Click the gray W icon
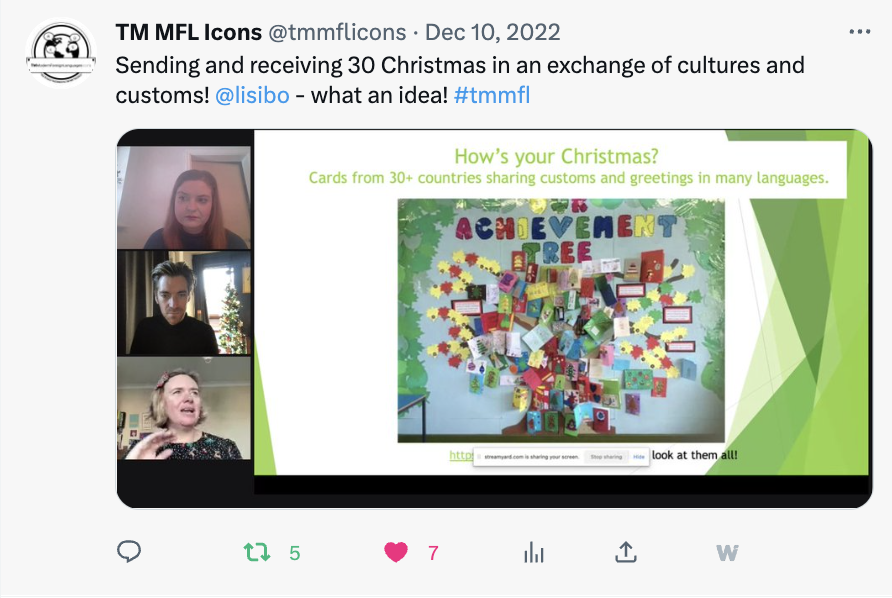 (727, 552)
